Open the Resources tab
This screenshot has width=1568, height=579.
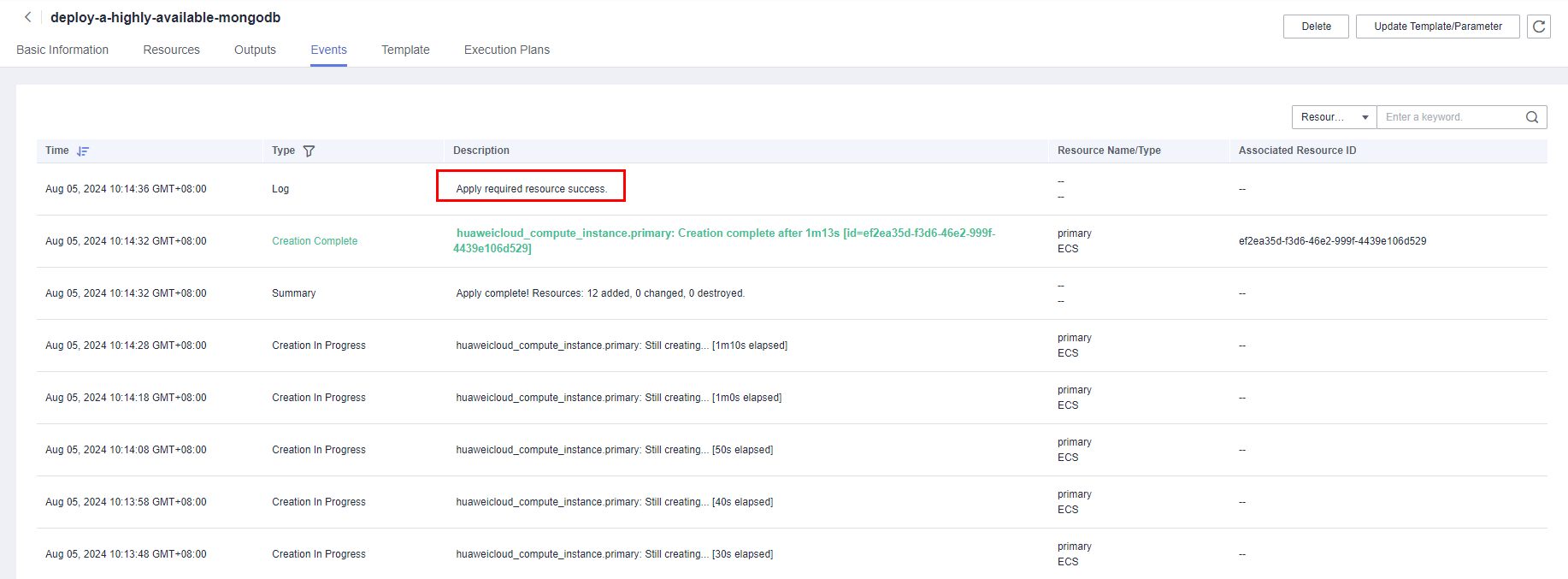tap(171, 50)
